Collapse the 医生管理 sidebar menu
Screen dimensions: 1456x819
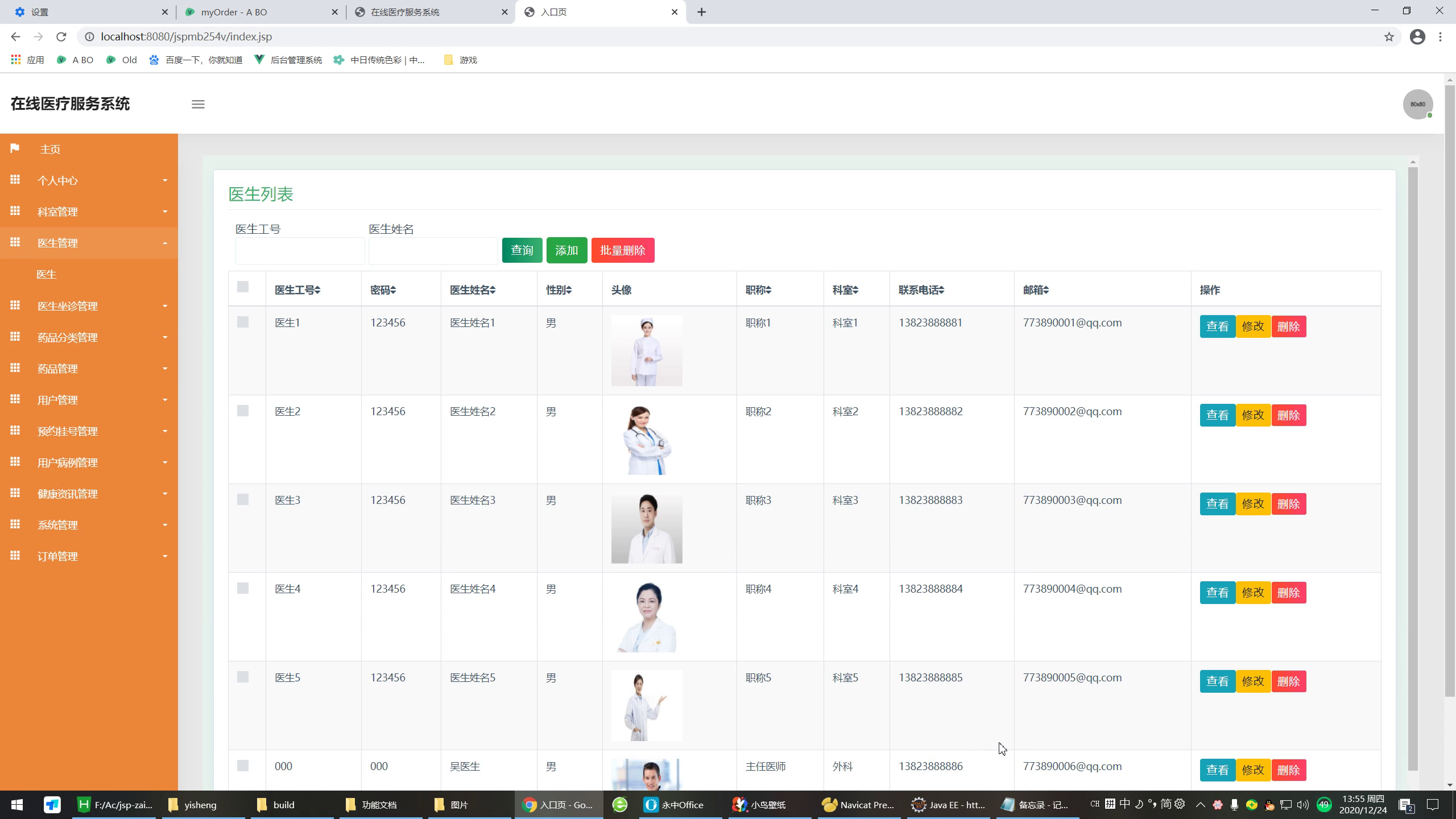click(89, 243)
